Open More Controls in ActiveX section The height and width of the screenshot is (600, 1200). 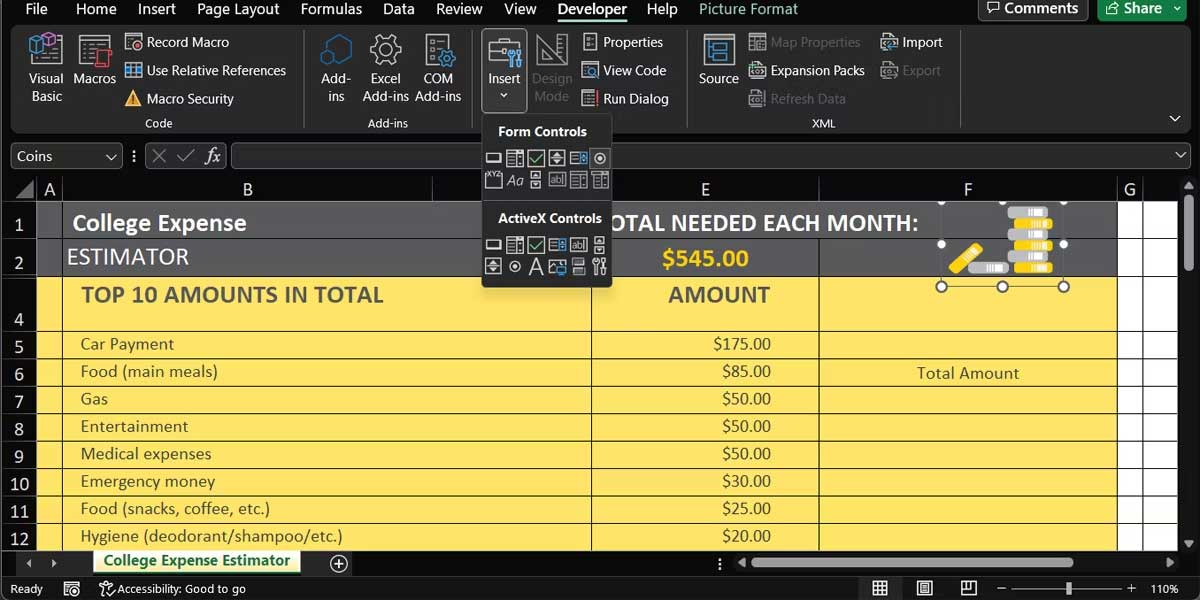[601, 266]
